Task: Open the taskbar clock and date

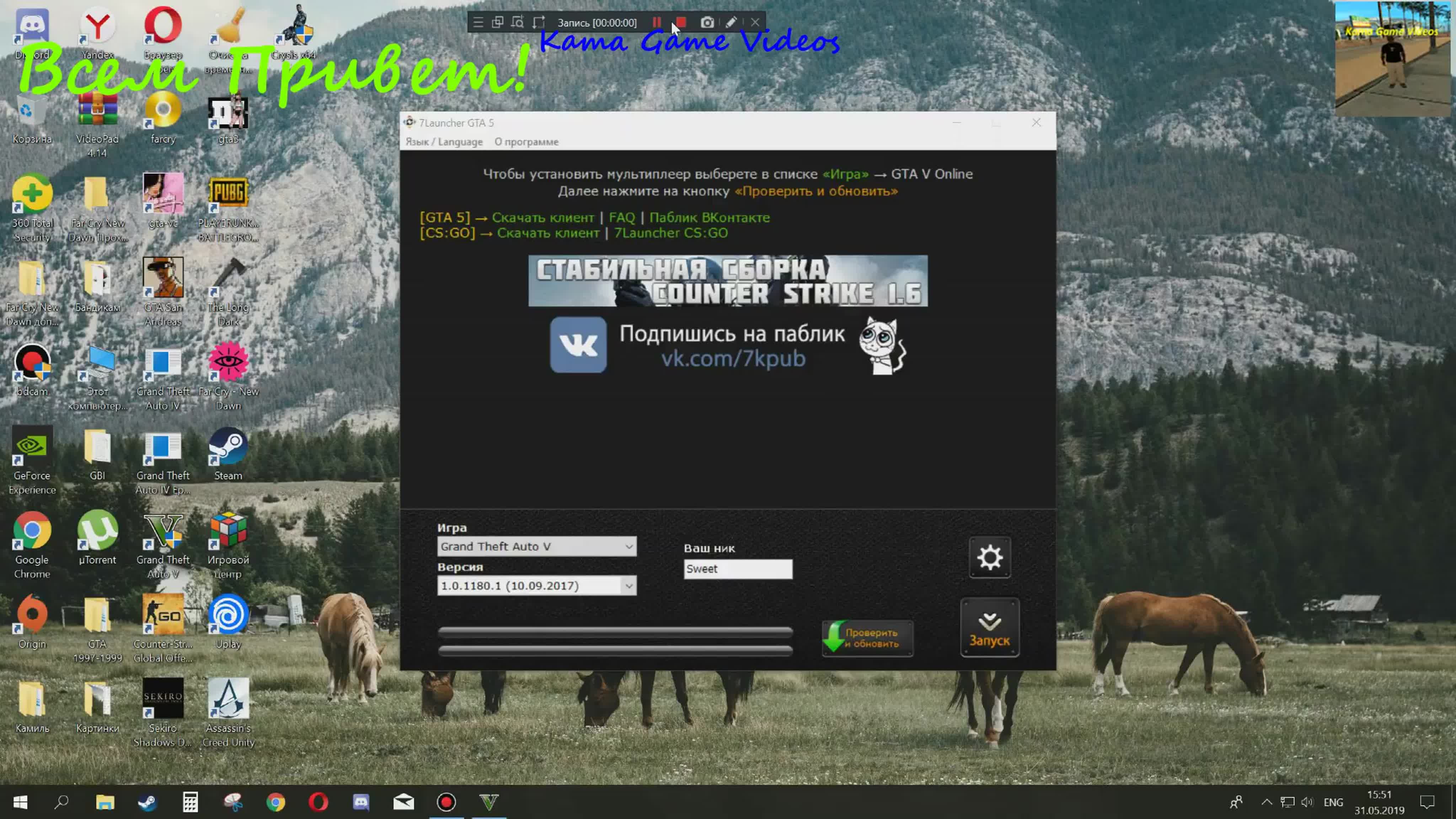Action: coord(1379,802)
